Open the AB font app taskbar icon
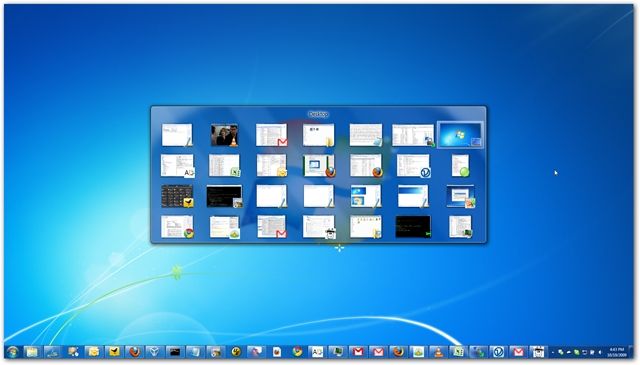 318,352
